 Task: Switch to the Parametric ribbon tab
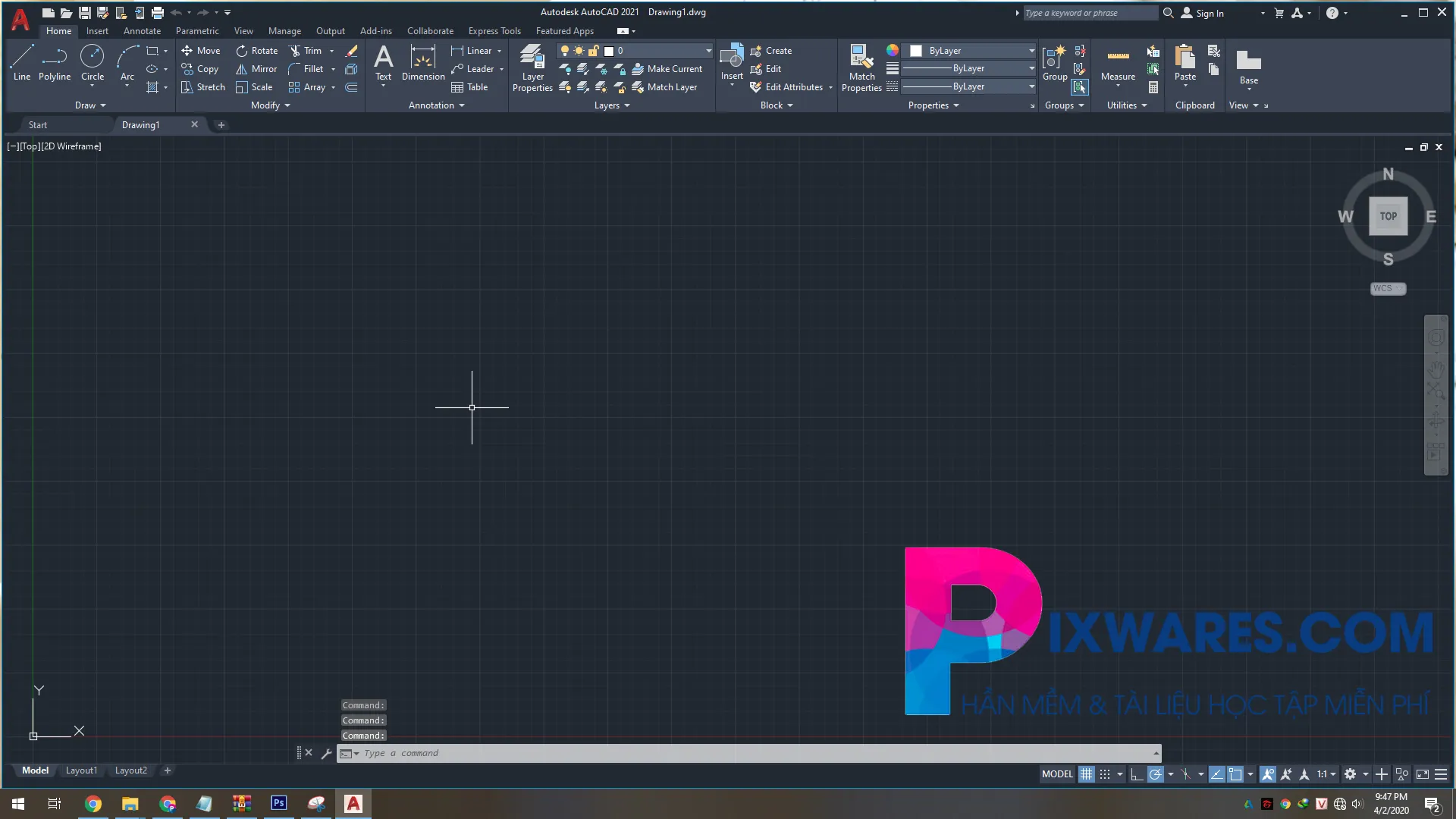point(197,30)
